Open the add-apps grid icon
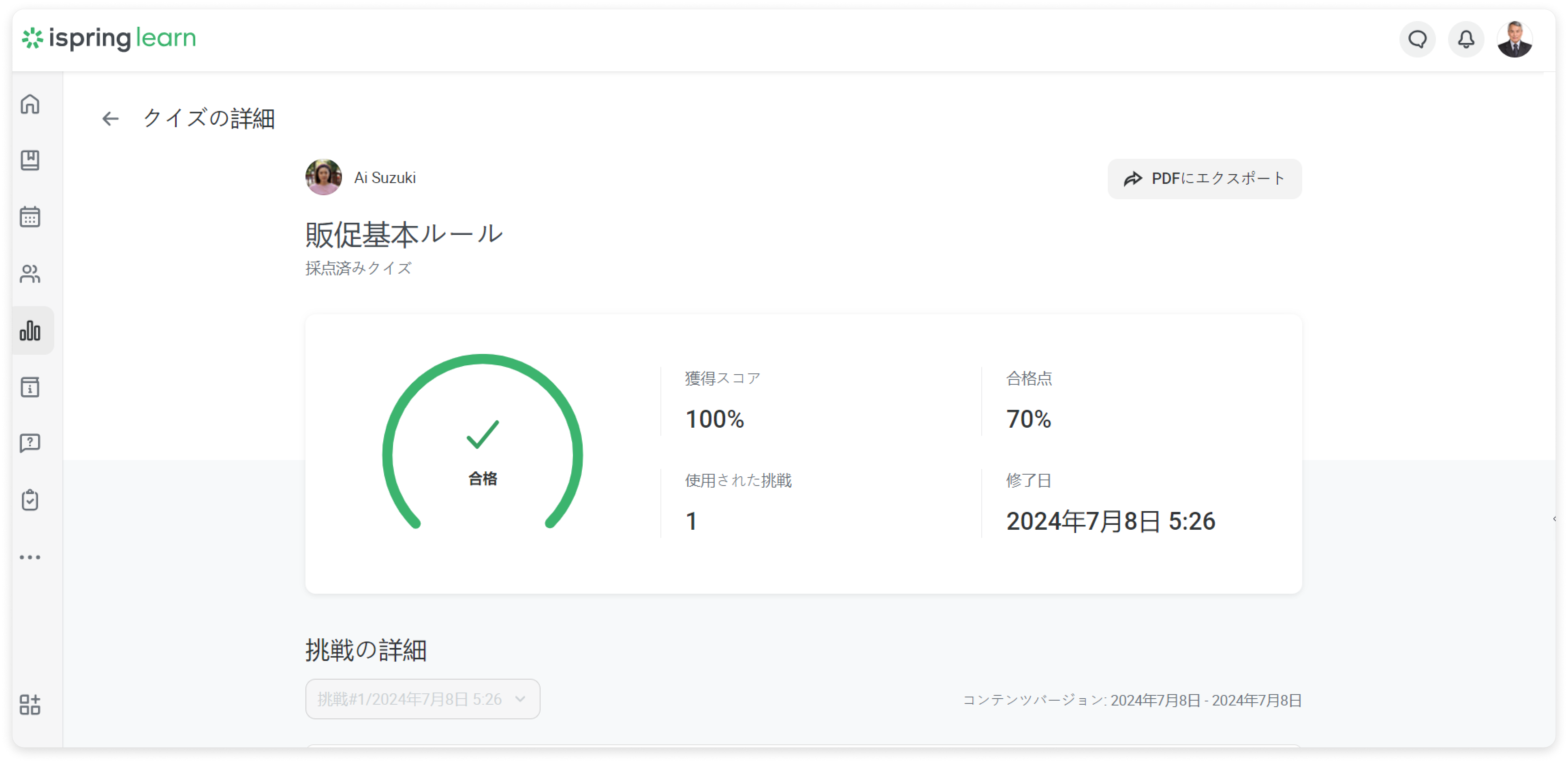This screenshot has width=1568, height=763. [x=30, y=705]
